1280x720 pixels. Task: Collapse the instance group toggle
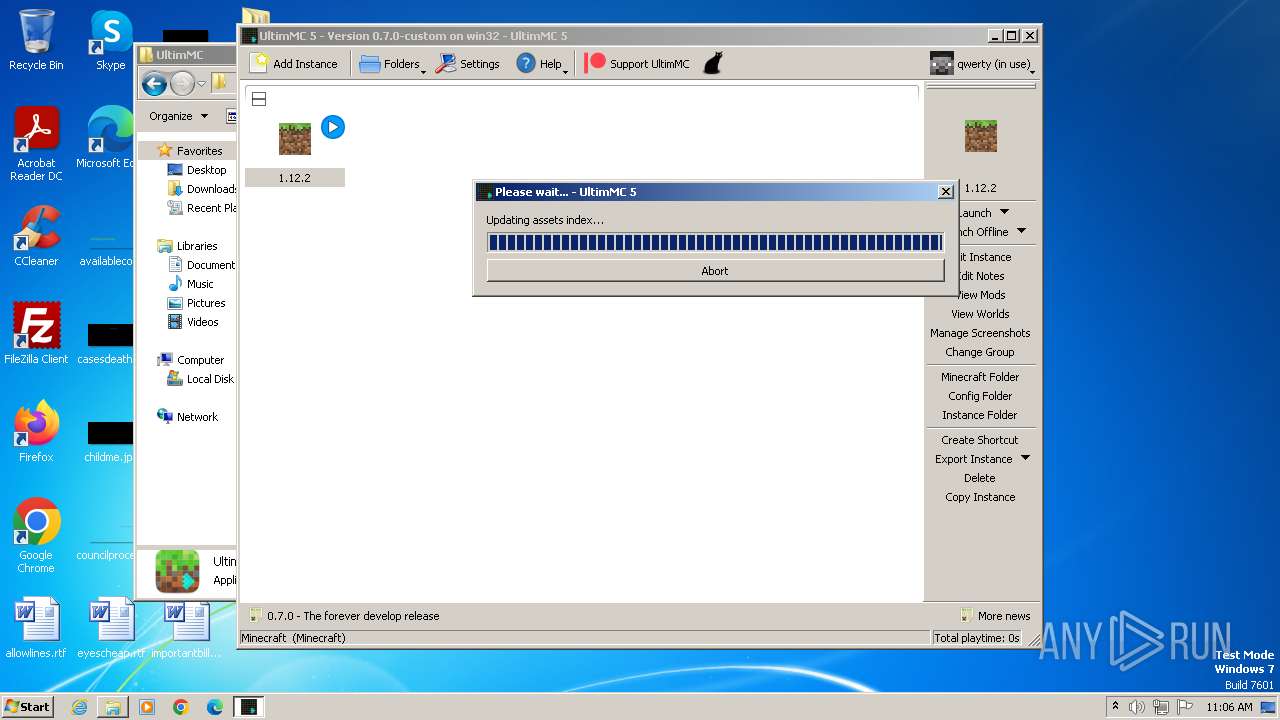258,99
